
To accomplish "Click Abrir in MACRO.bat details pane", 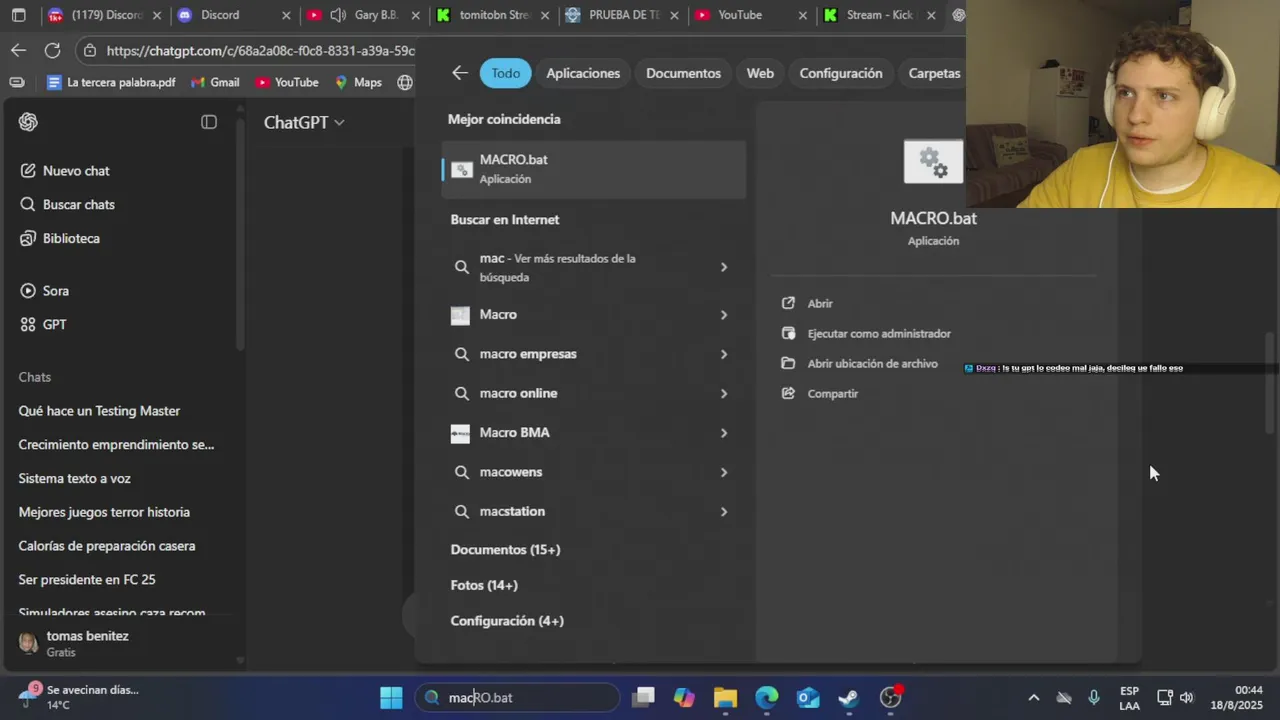I will (820, 303).
